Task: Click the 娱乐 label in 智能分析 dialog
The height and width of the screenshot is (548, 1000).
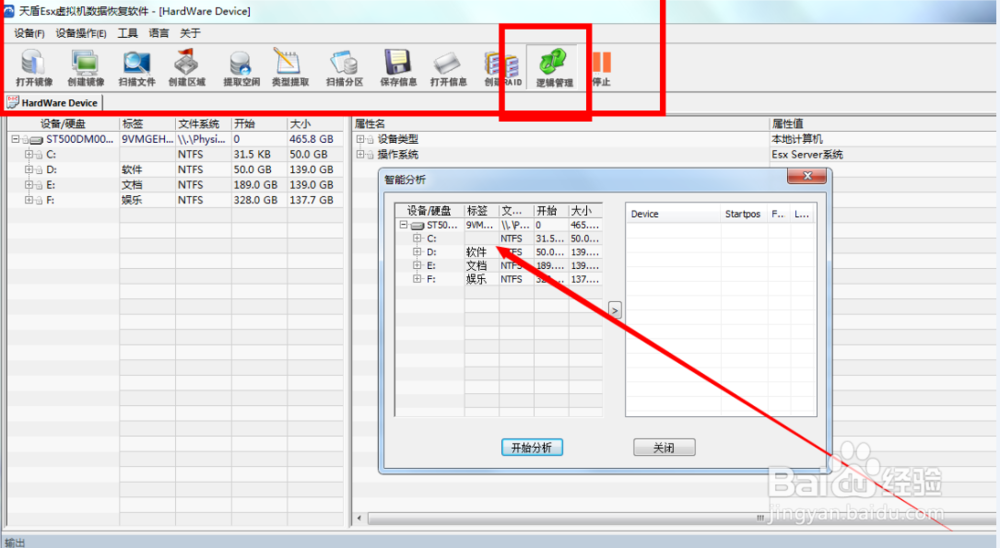Action: pyautogui.click(x=476, y=279)
